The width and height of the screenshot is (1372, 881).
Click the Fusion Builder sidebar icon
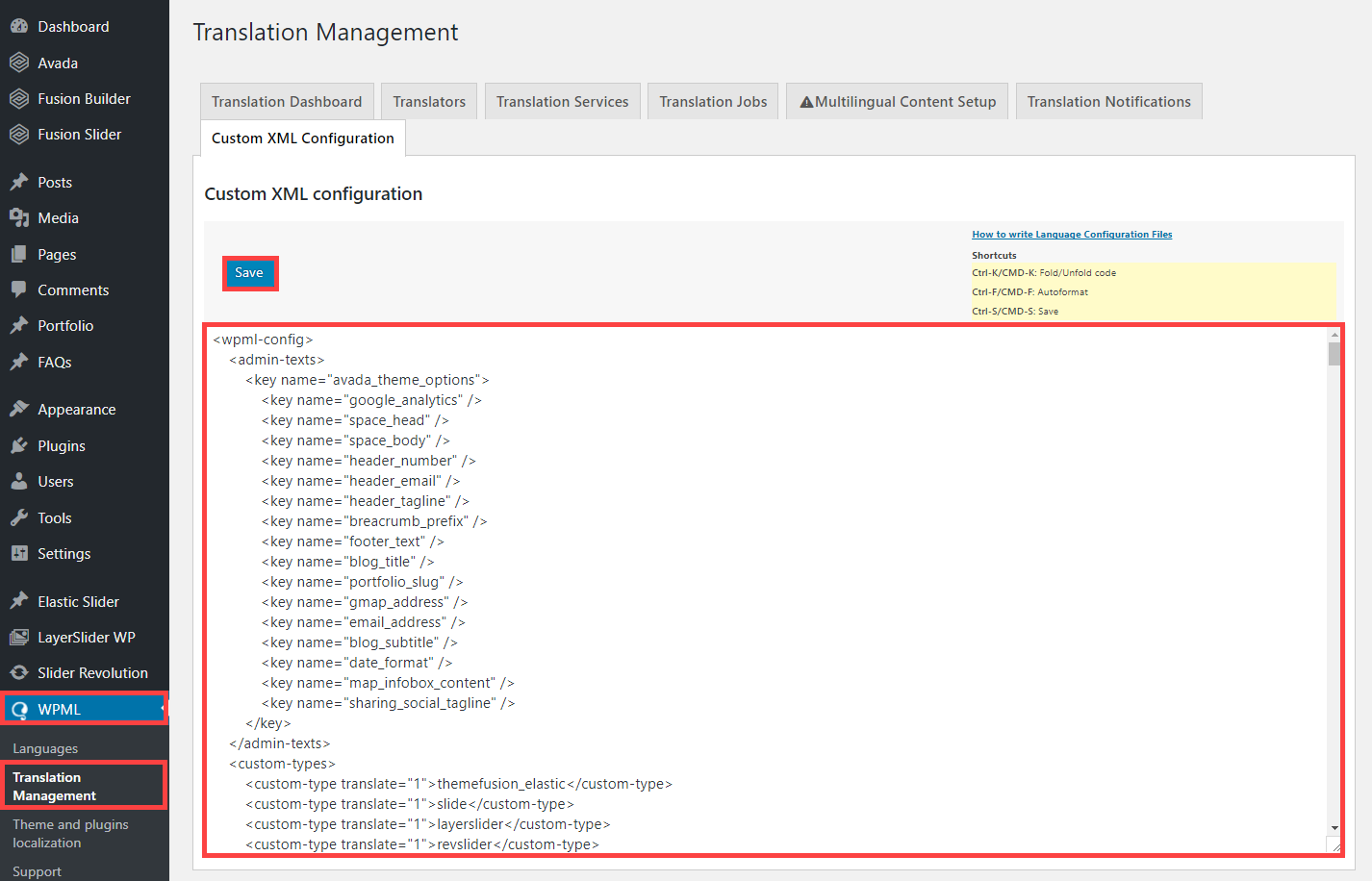[x=19, y=98]
